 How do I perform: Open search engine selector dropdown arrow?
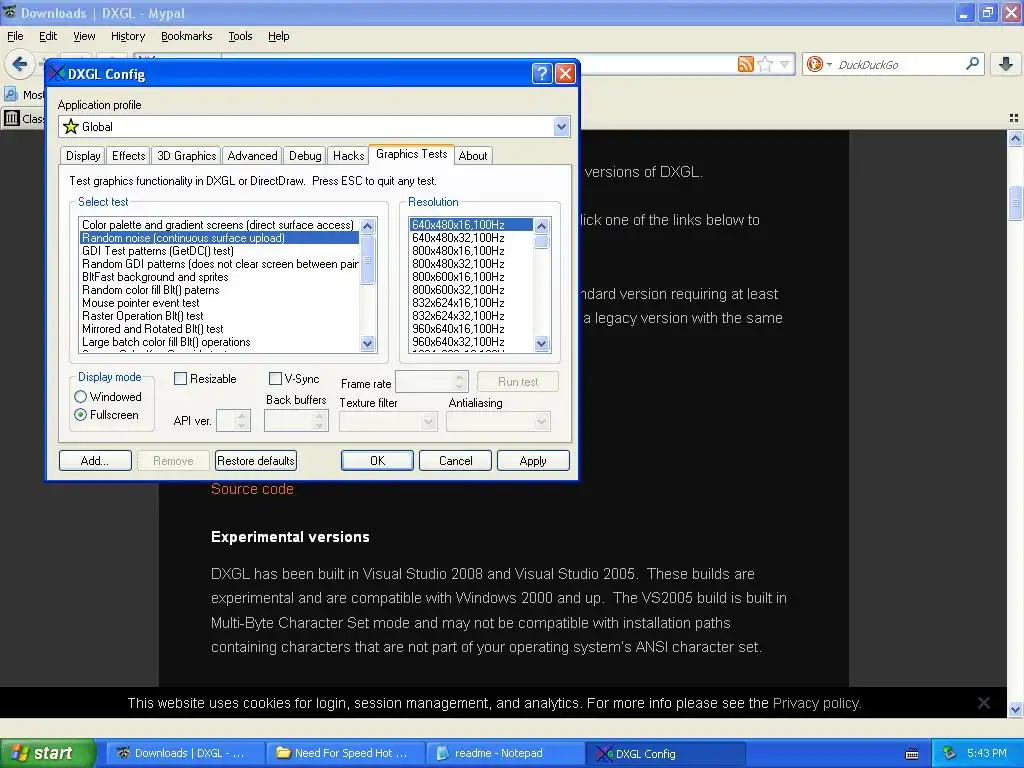pyautogui.click(x=829, y=65)
